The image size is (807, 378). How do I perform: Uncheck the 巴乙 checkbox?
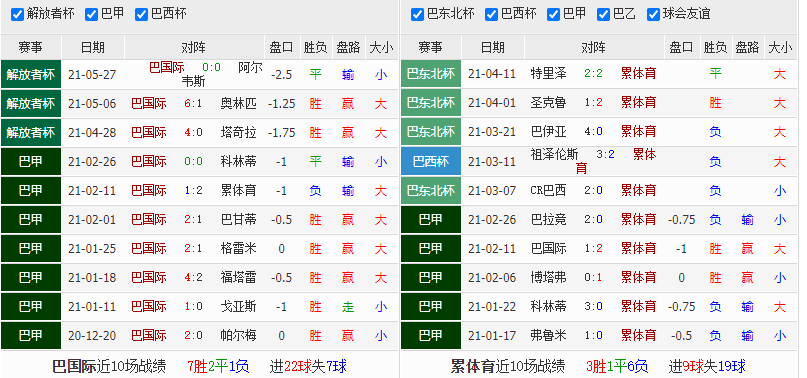click(x=603, y=14)
